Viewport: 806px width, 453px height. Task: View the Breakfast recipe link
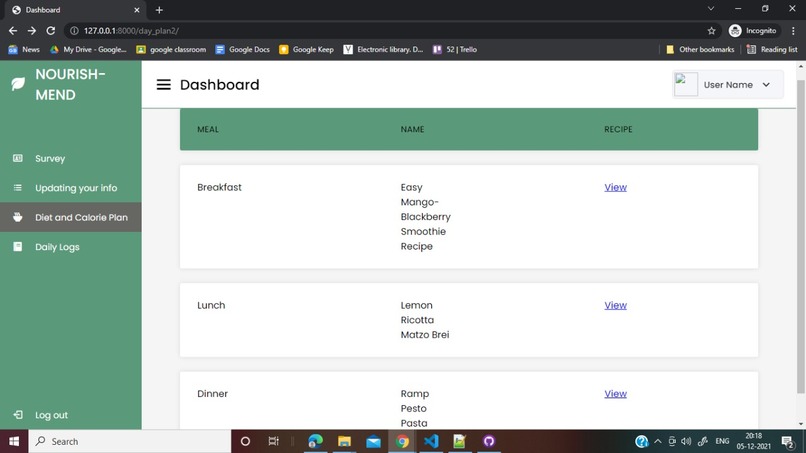point(615,187)
